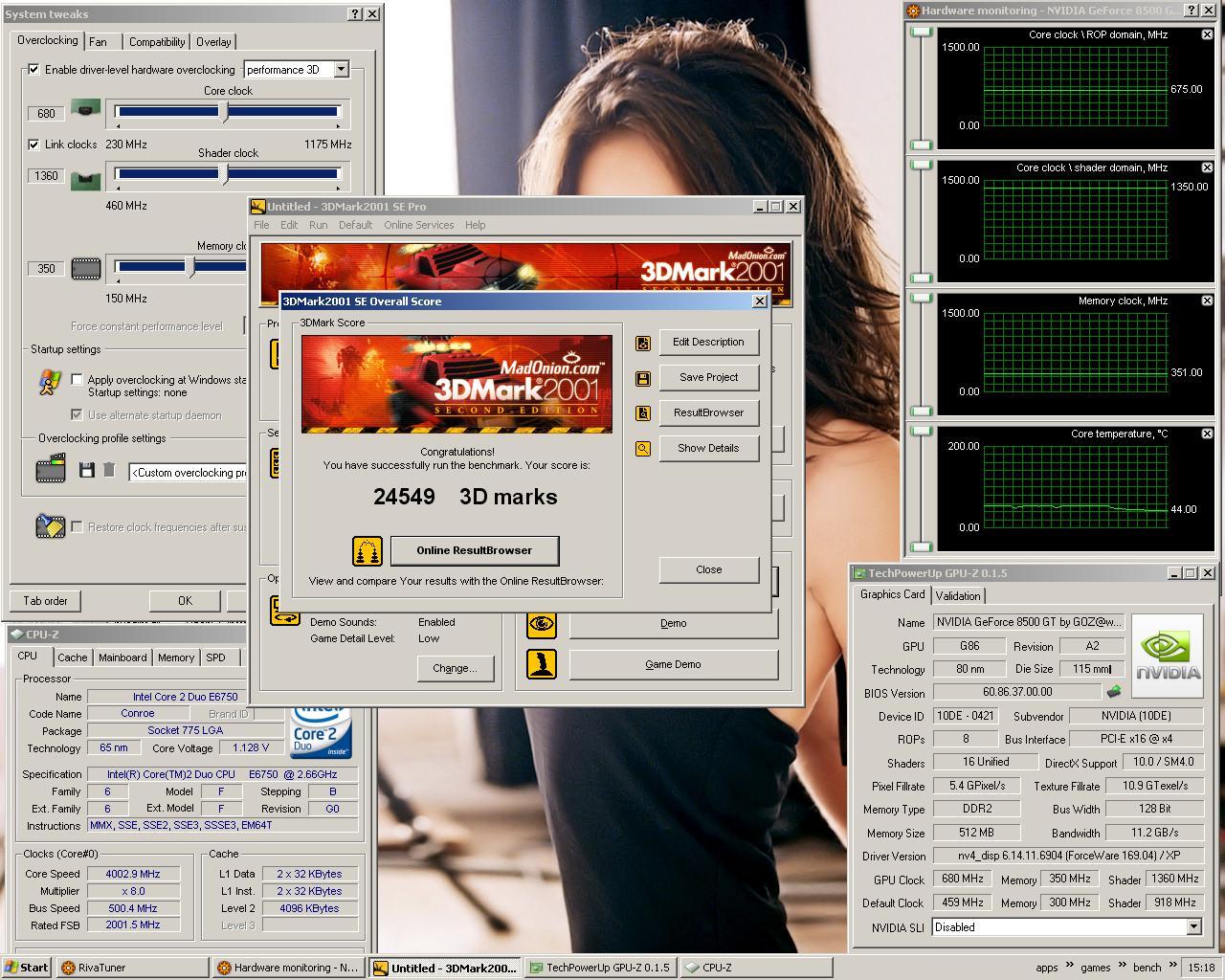Open the Mainboard tab in CPU-Z

pos(122,657)
